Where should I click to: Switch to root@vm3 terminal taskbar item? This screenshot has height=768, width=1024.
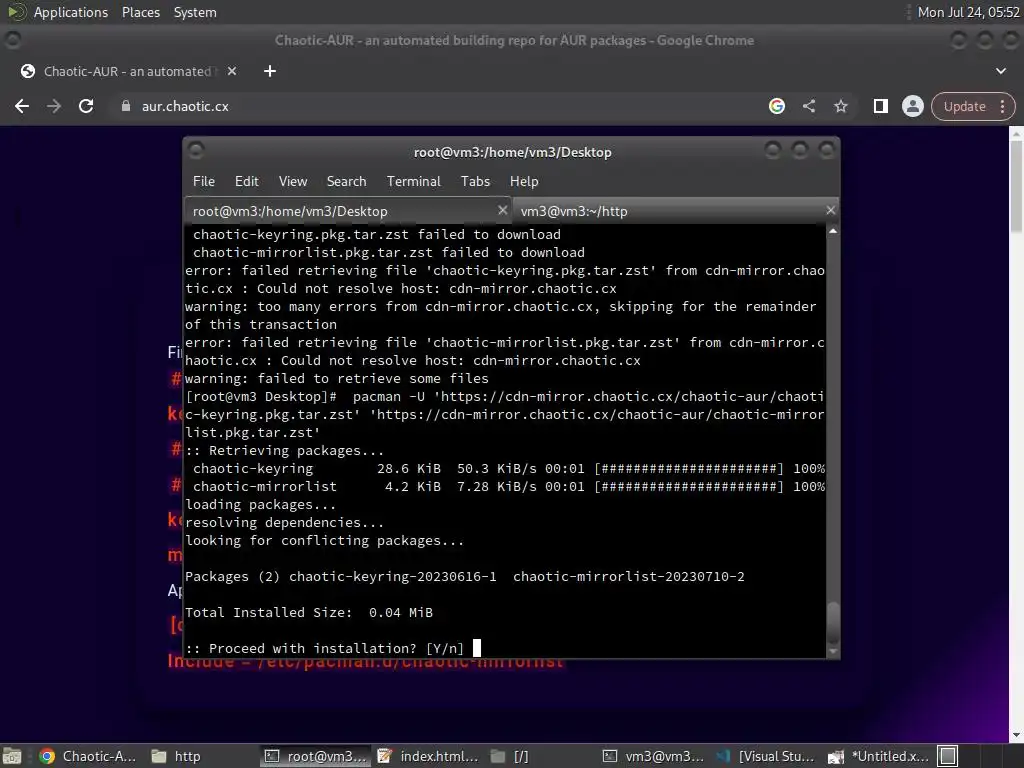click(315, 756)
